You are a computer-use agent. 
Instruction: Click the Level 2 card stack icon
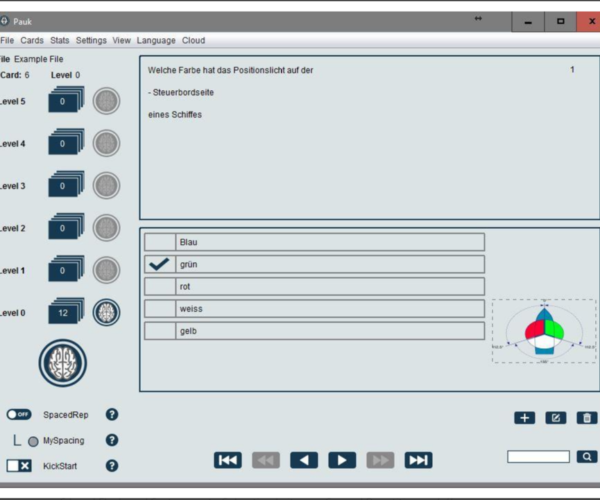click(66, 226)
